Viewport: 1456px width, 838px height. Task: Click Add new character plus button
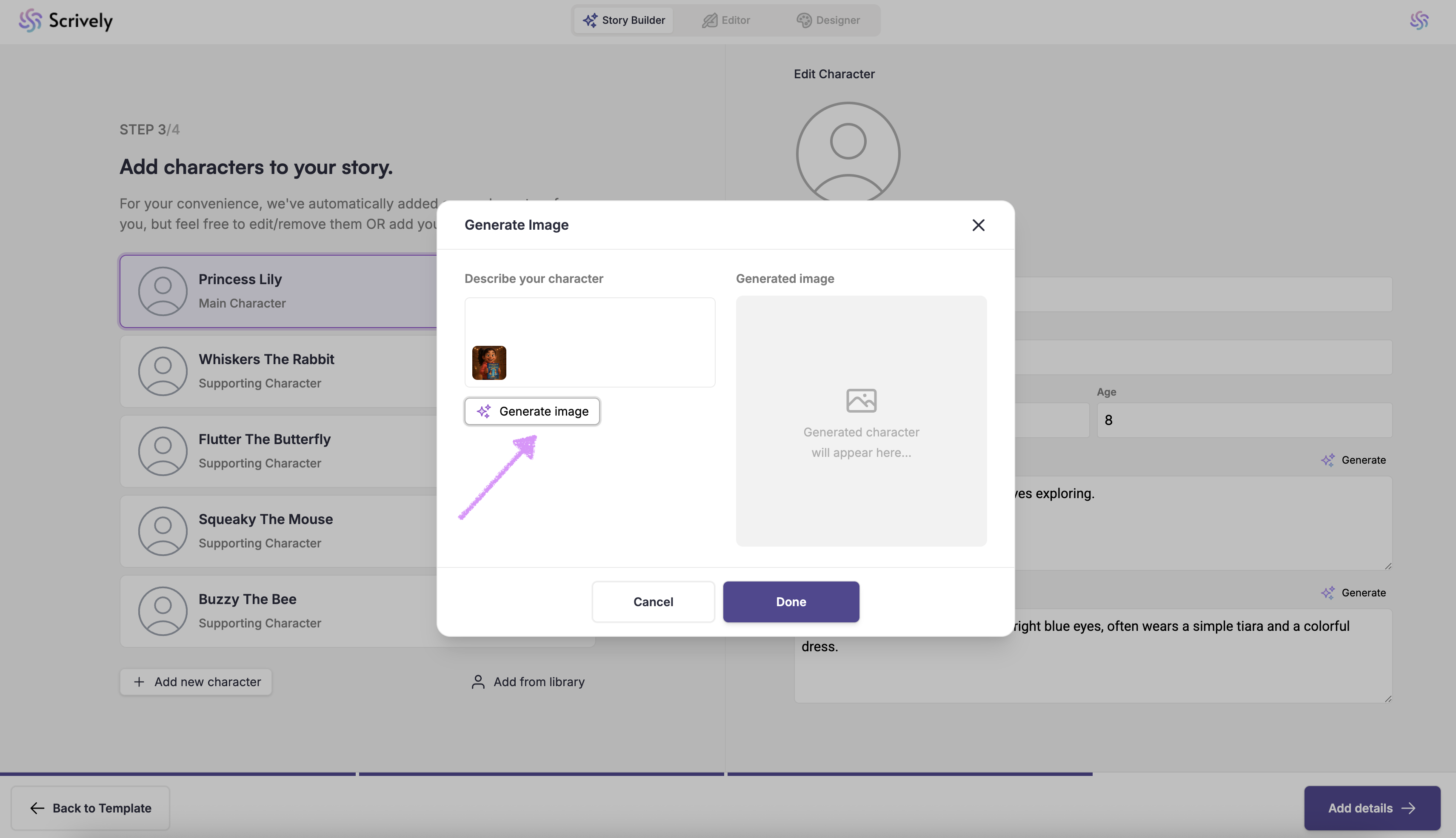click(x=196, y=682)
